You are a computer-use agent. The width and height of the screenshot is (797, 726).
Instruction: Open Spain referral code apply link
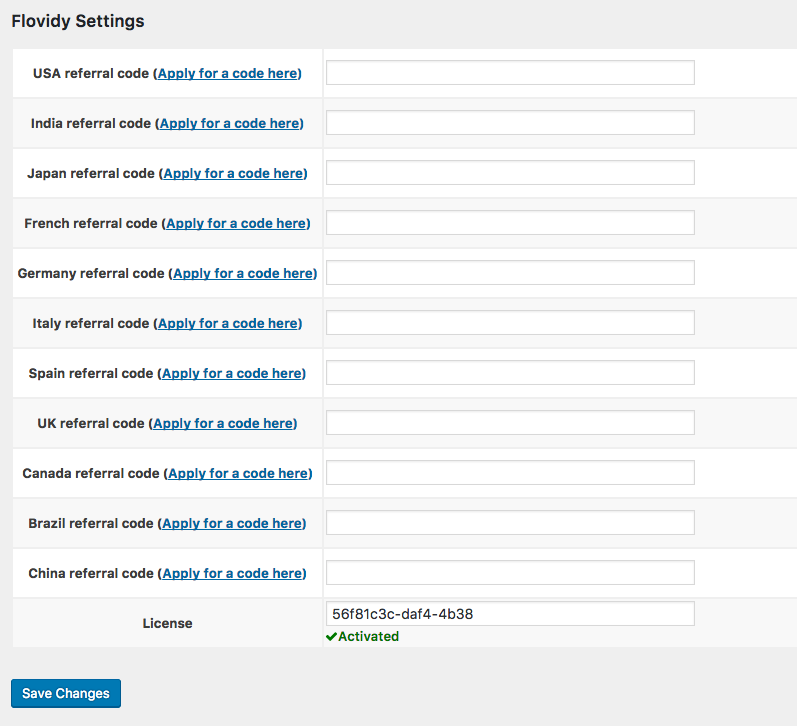pos(232,374)
